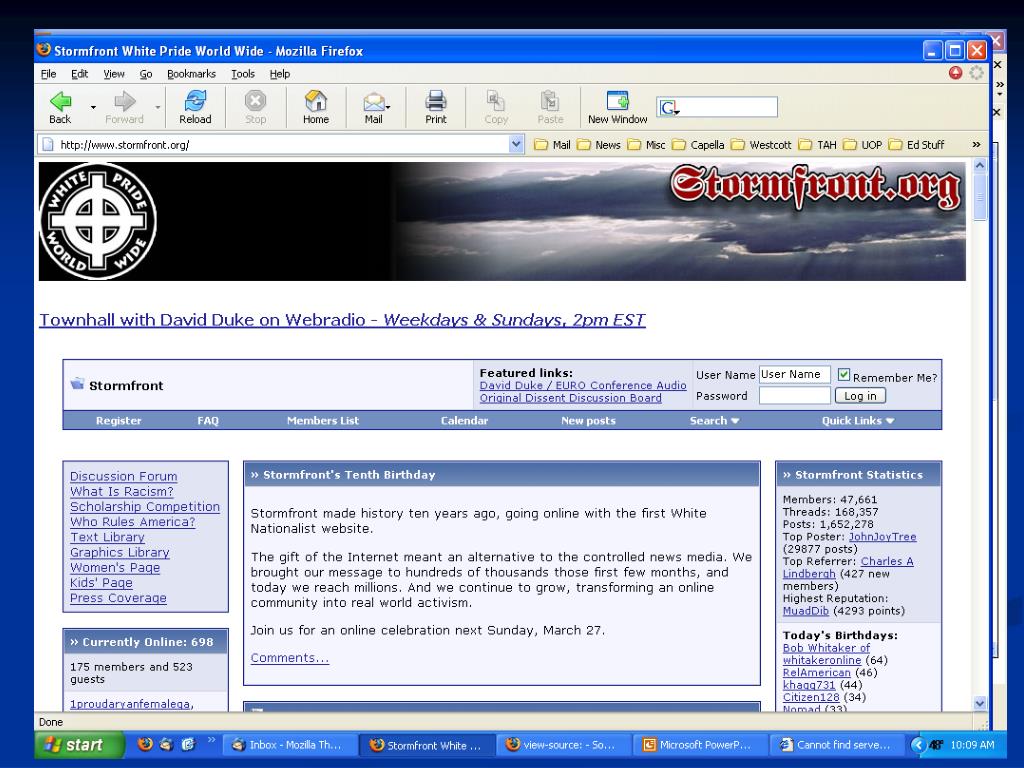Click the address bar URL field
The image size is (1024, 768).
coord(281,144)
